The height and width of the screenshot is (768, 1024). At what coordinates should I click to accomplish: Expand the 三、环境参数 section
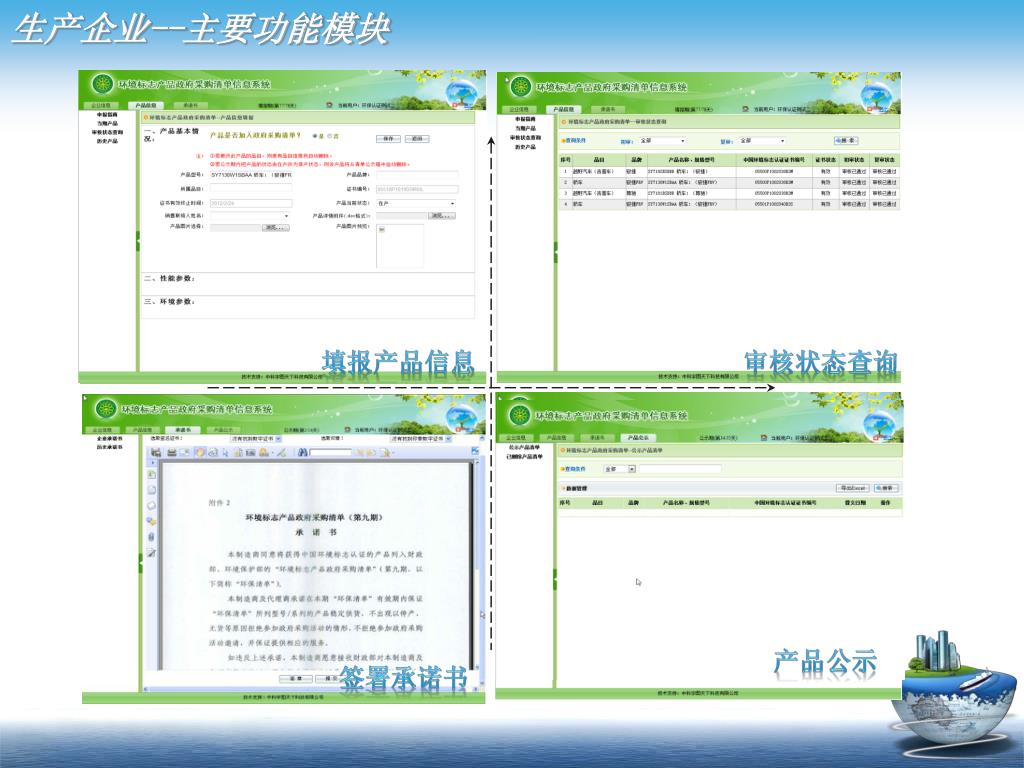[x=168, y=301]
